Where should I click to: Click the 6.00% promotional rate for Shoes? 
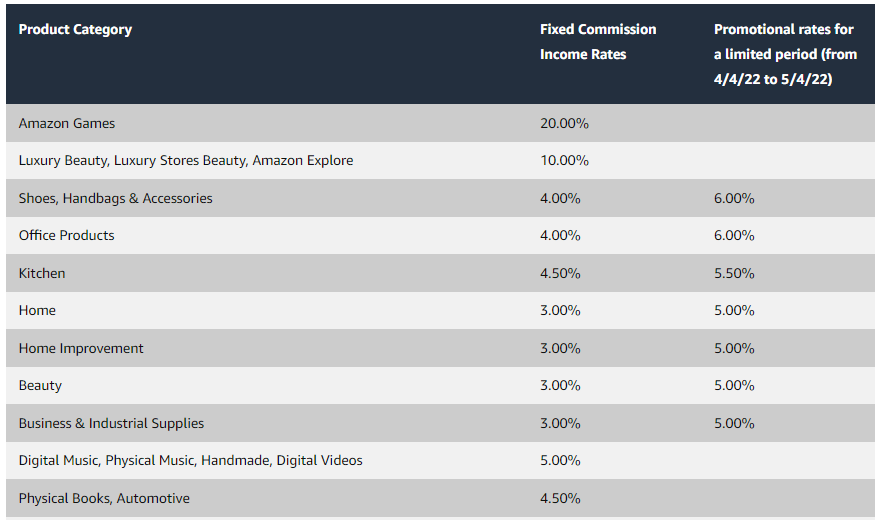click(734, 198)
